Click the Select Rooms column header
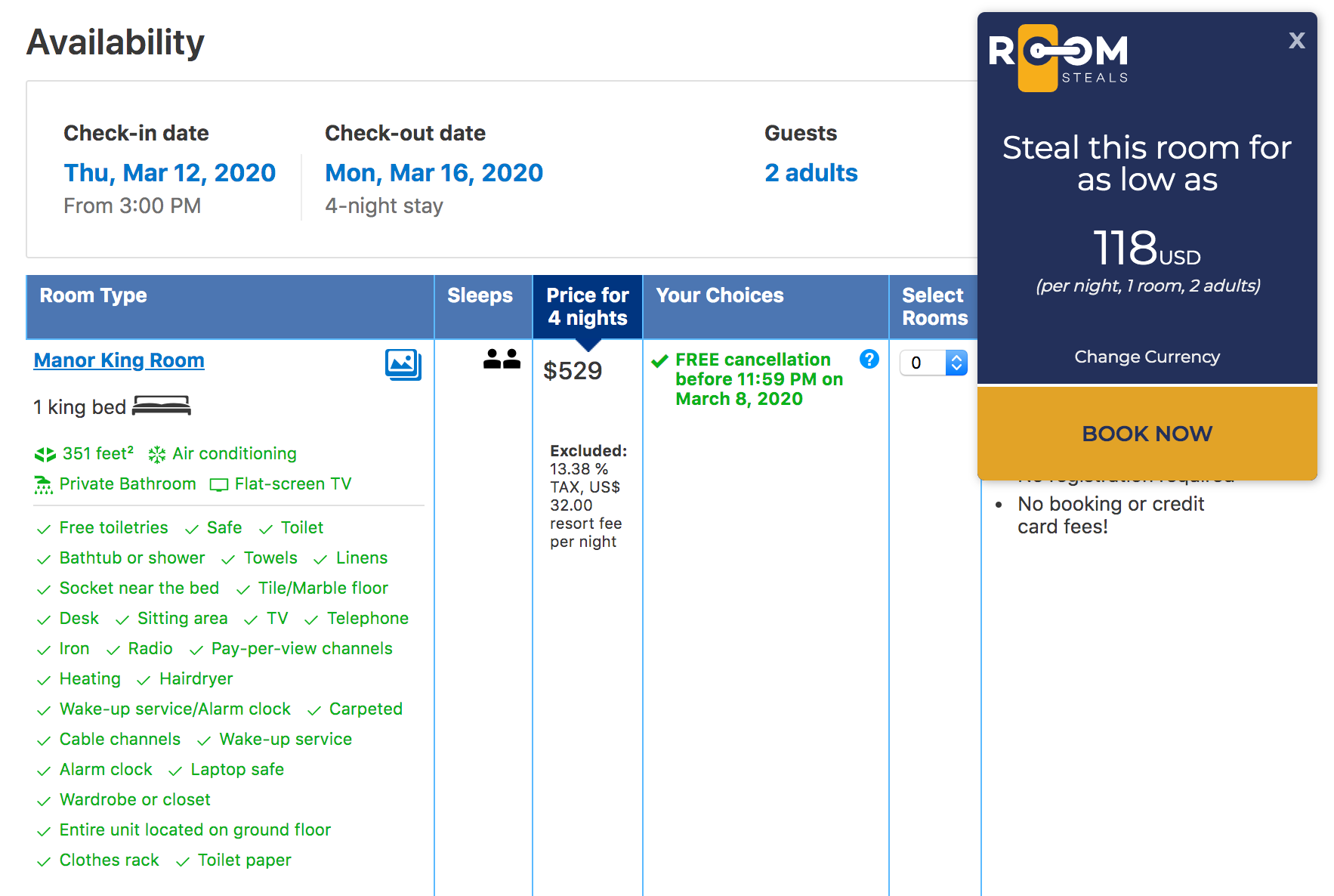This screenshot has height=896, width=1334. (935, 307)
